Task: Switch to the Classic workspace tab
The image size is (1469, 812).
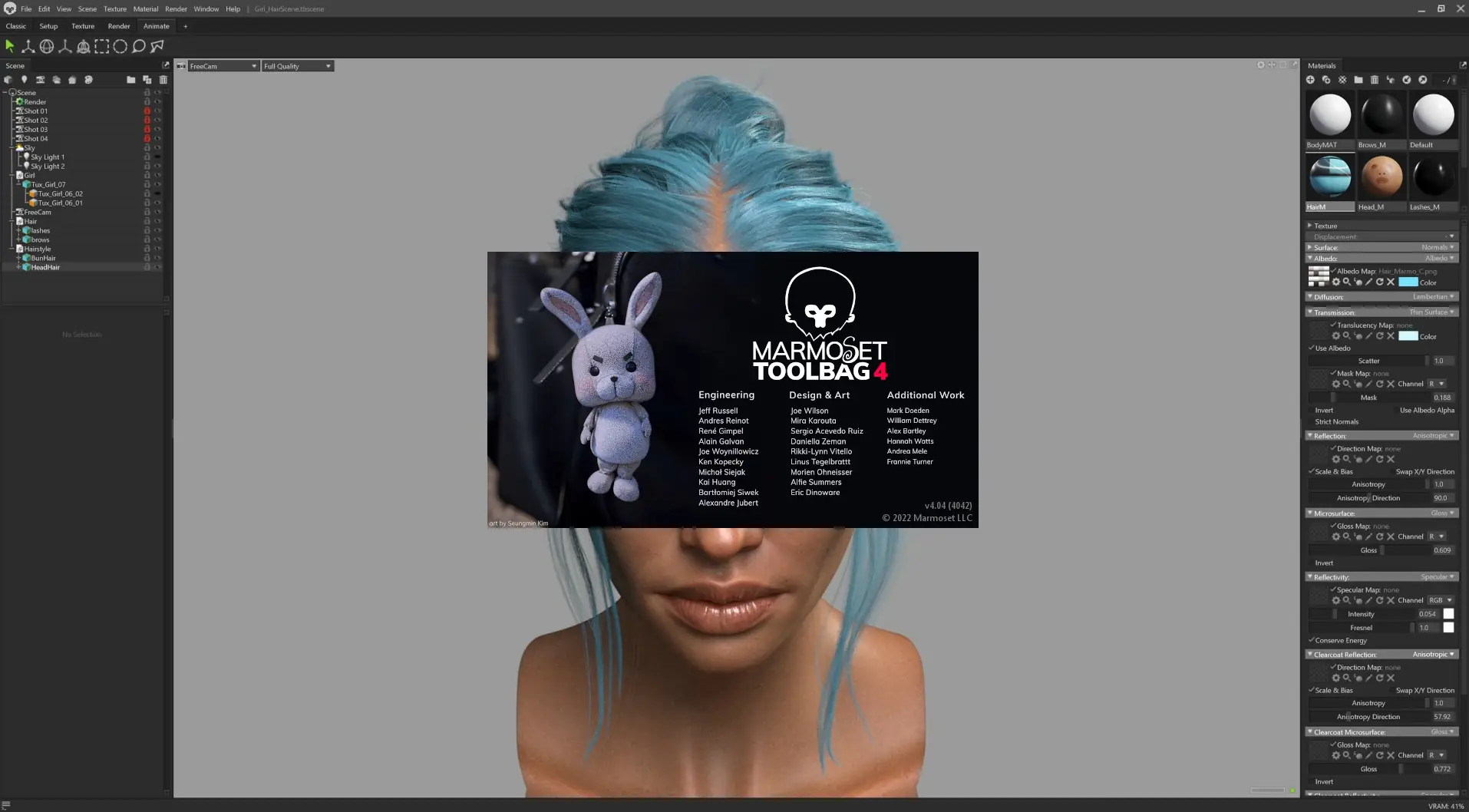Action: [16, 25]
